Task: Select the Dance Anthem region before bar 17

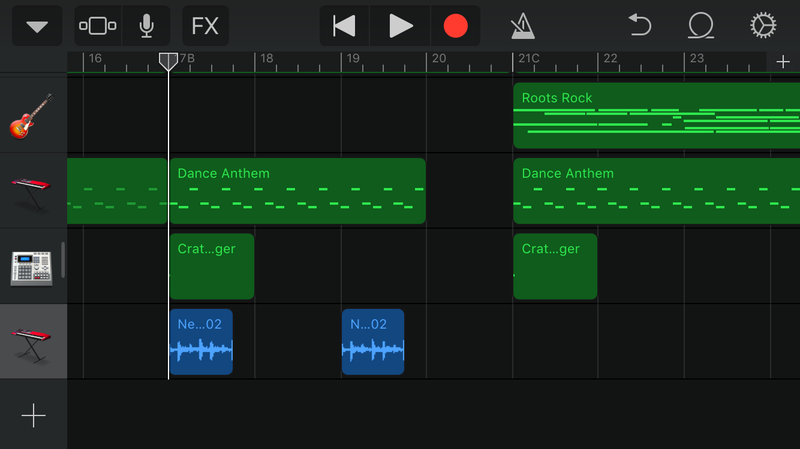Action: (117, 191)
